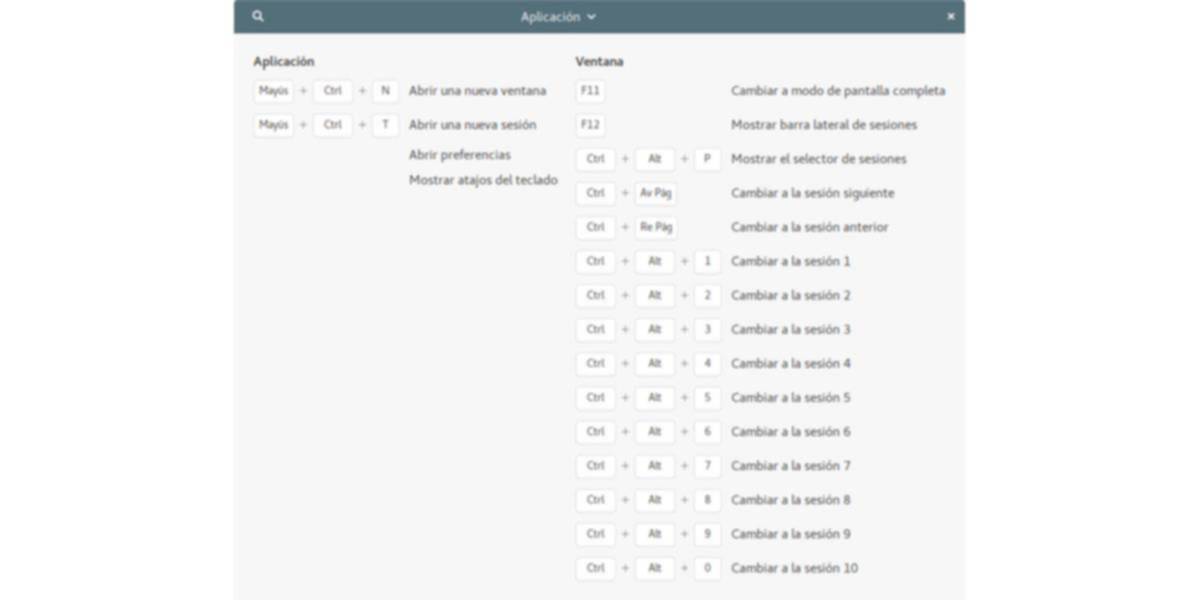Click the search magnifier icon in header
The image size is (1200, 600).
258,17
